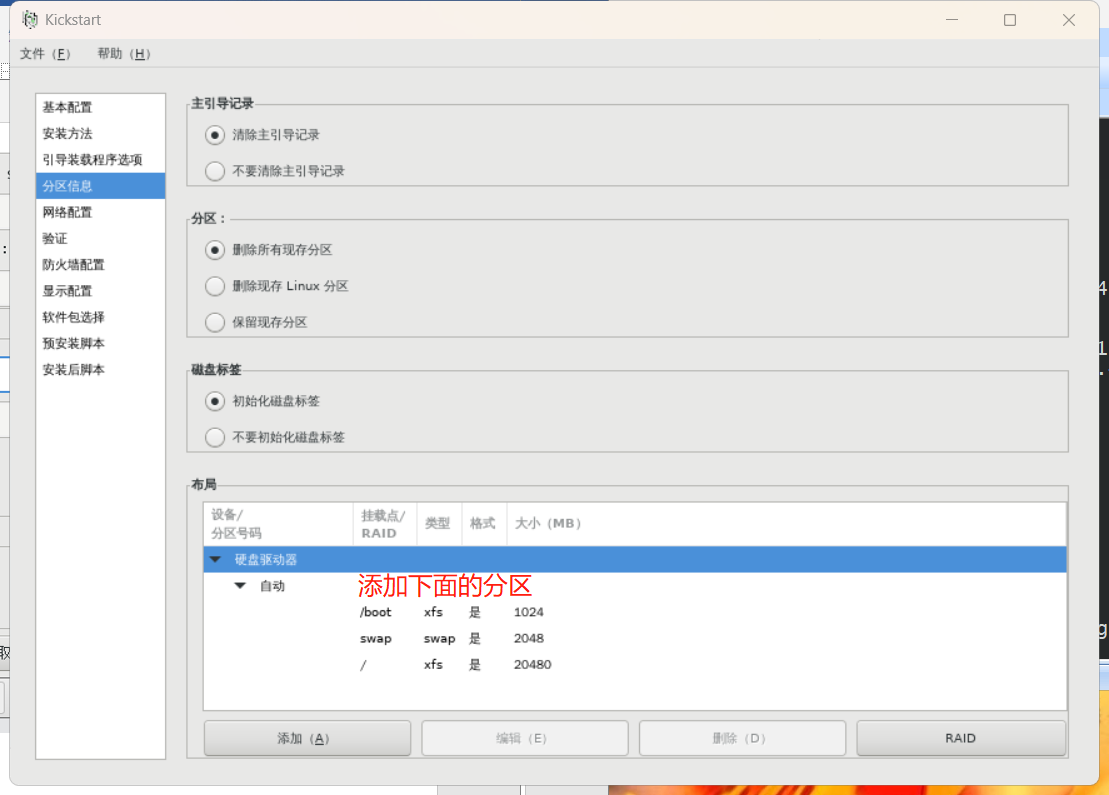1109x795 pixels.
Task: Click the 类型 column header
Action: (x=439, y=523)
